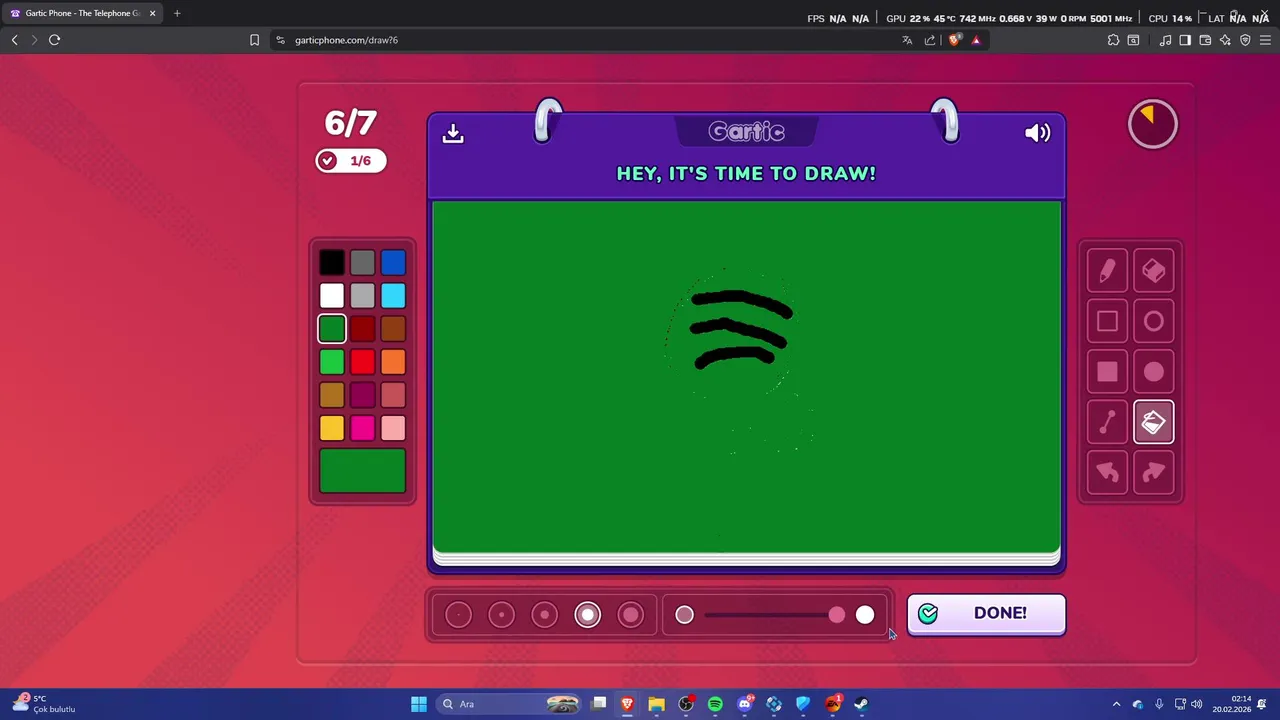Go back with browser back arrow
This screenshot has width=1280, height=720.
tap(15, 40)
